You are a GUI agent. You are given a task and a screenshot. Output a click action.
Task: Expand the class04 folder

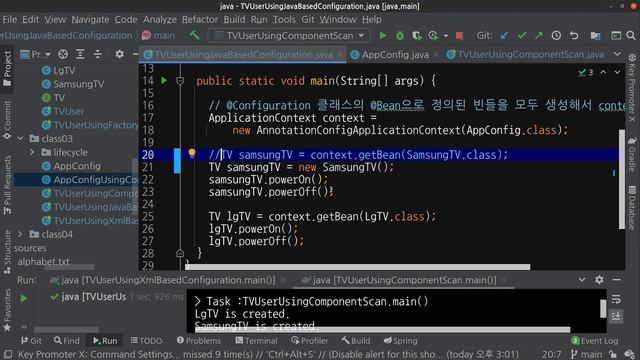pos(20,234)
